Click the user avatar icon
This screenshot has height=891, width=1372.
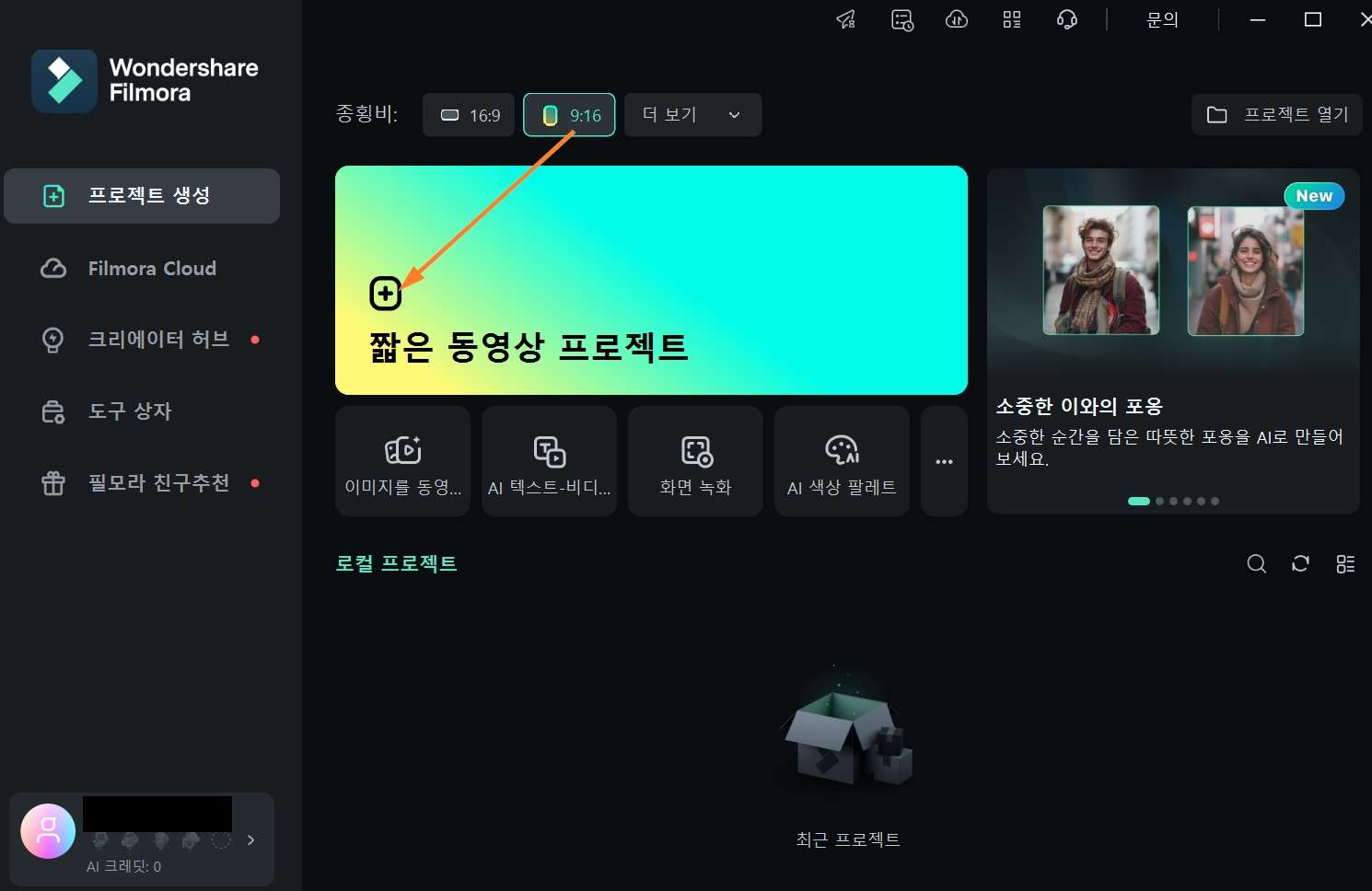(48, 831)
